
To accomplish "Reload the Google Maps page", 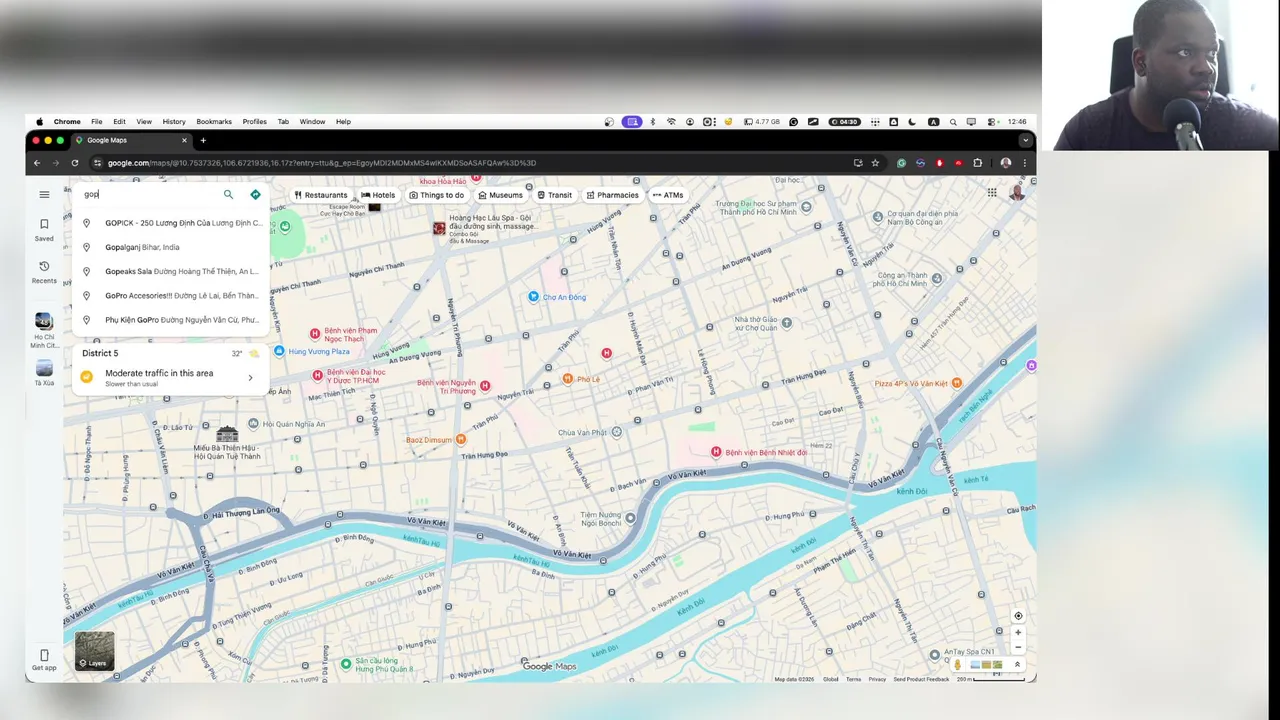I will [x=75, y=163].
